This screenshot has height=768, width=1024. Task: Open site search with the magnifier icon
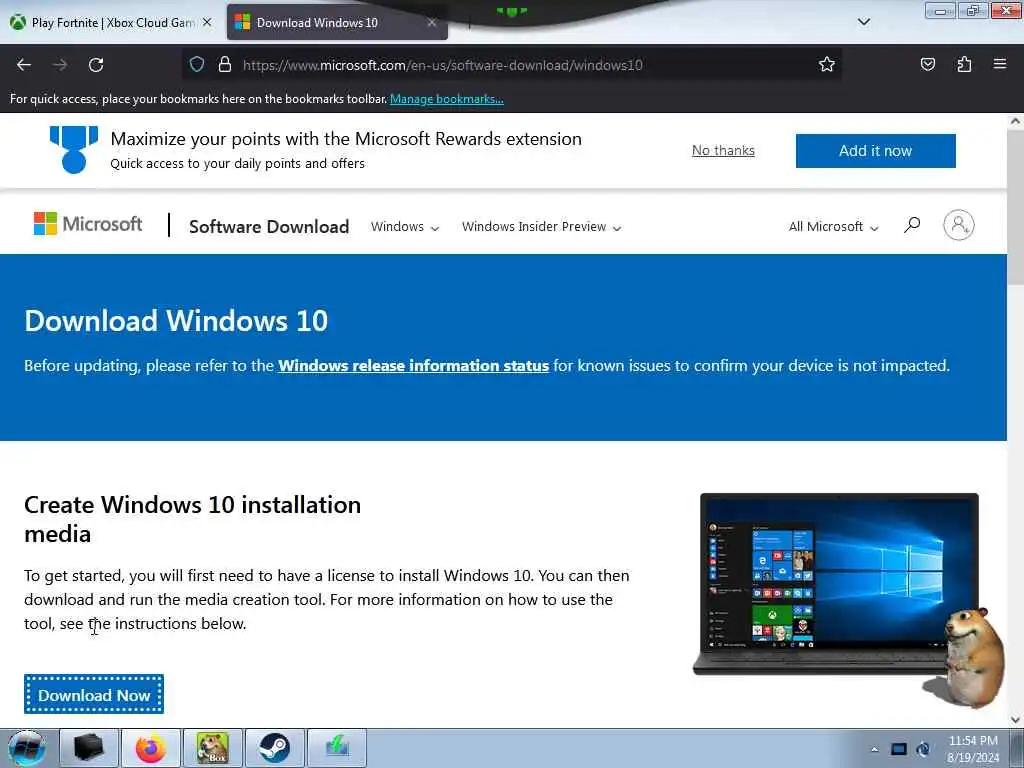pyautogui.click(x=912, y=225)
